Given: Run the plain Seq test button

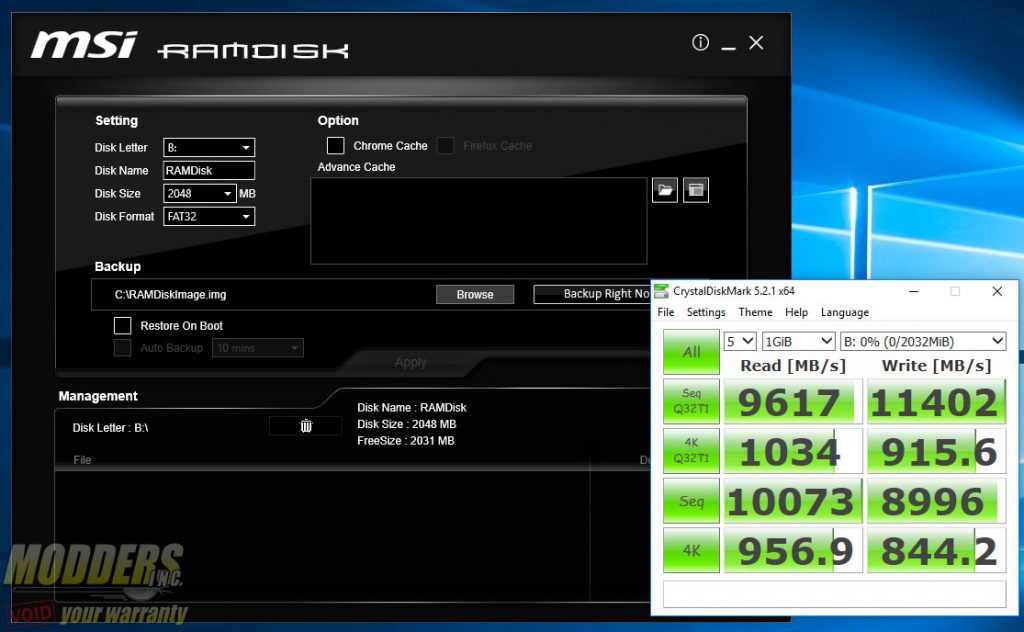Looking at the screenshot, I should 692,501.
